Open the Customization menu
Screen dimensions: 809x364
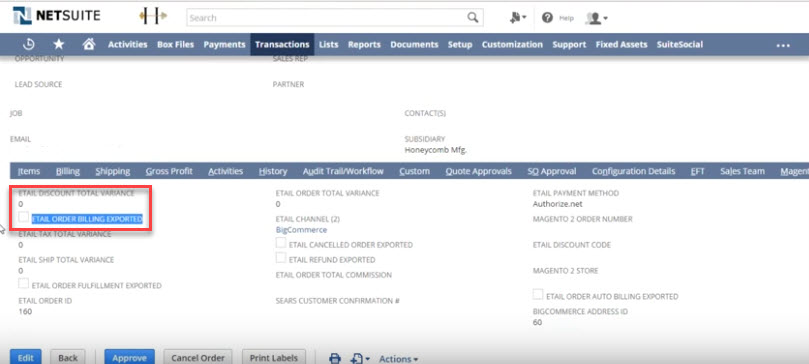click(512, 45)
